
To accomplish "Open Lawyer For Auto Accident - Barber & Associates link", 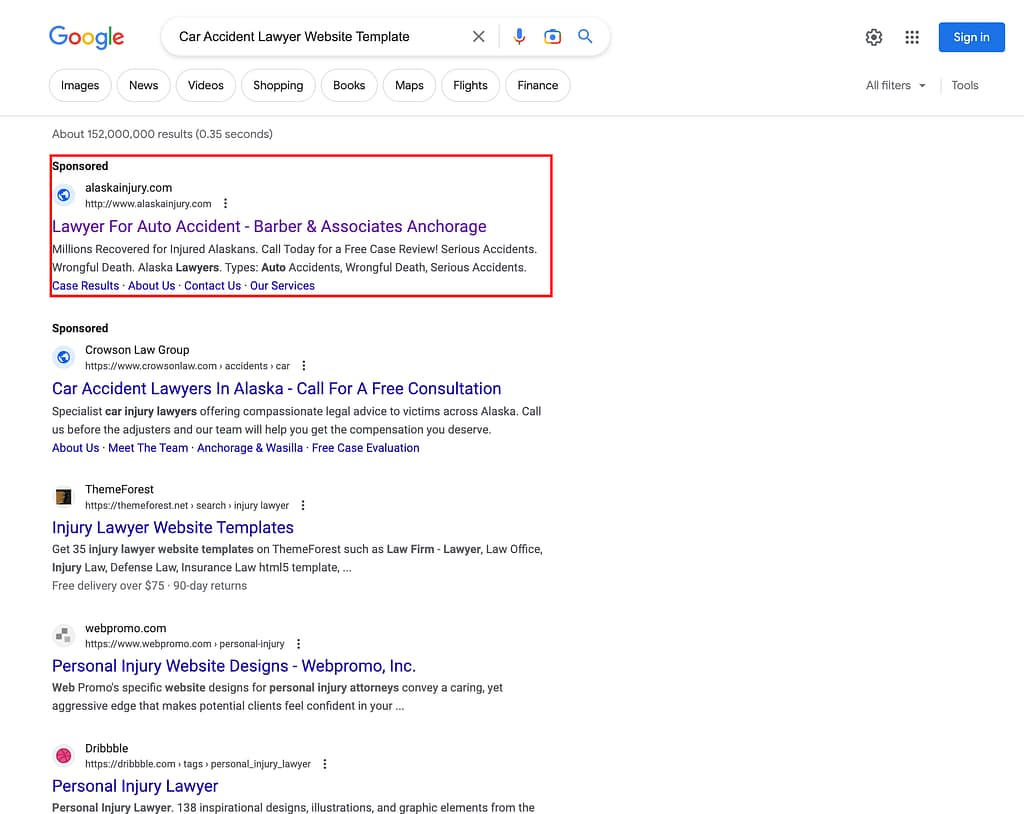I will [269, 226].
